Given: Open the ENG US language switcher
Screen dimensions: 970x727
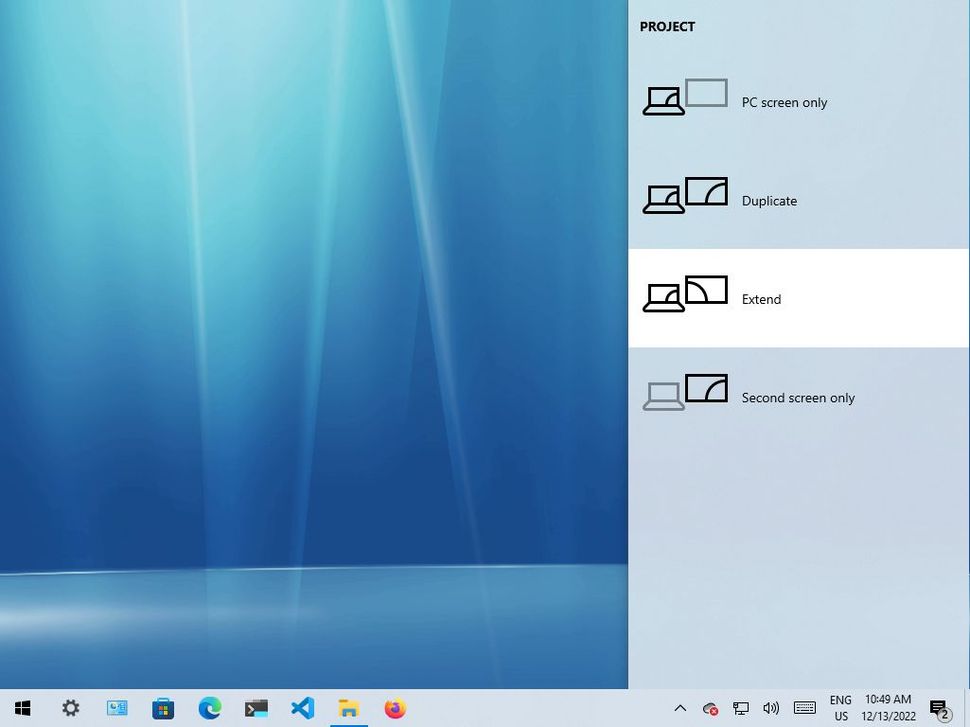Looking at the screenshot, I should tap(840, 708).
